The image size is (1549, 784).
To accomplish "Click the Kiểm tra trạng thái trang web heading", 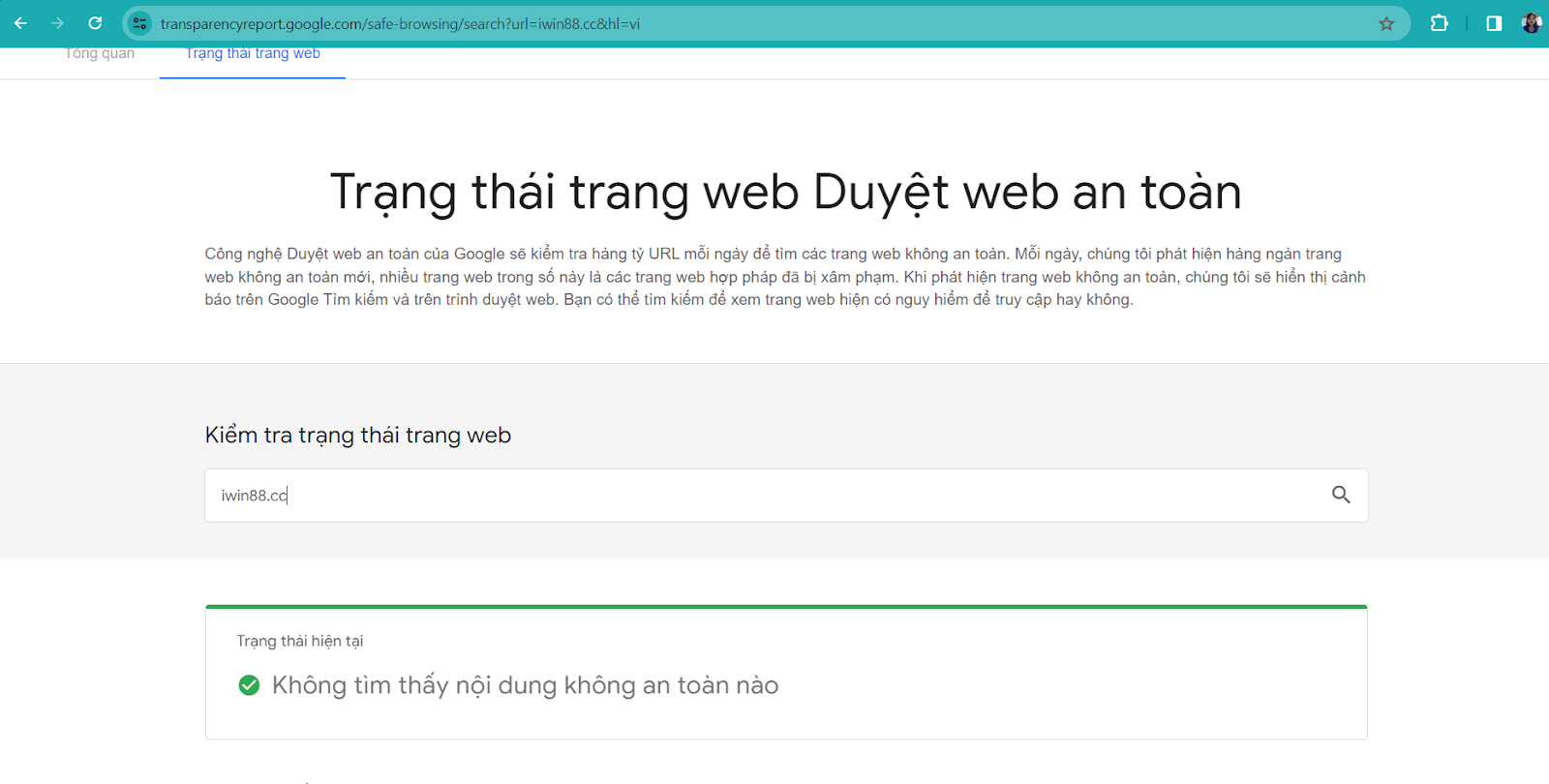I will click(x=358, y=436).
